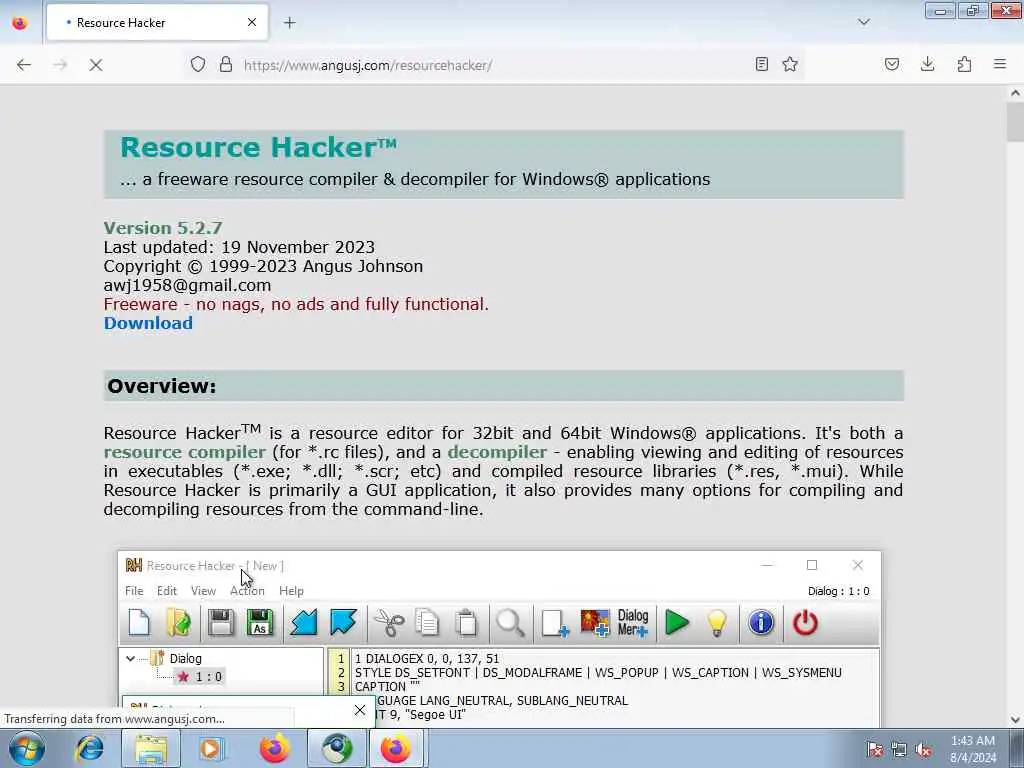Image resolution: width=1024 pixels, height=768 pixels.
Task: Close the Resource Hacker tab
Action: point(252,23)
